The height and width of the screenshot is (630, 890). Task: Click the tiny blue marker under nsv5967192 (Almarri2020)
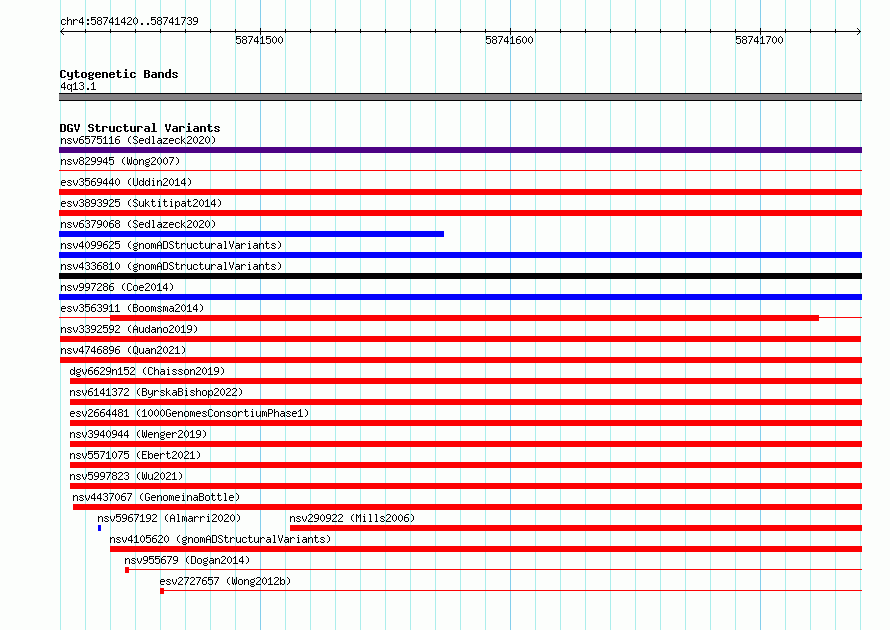[99, 528]
